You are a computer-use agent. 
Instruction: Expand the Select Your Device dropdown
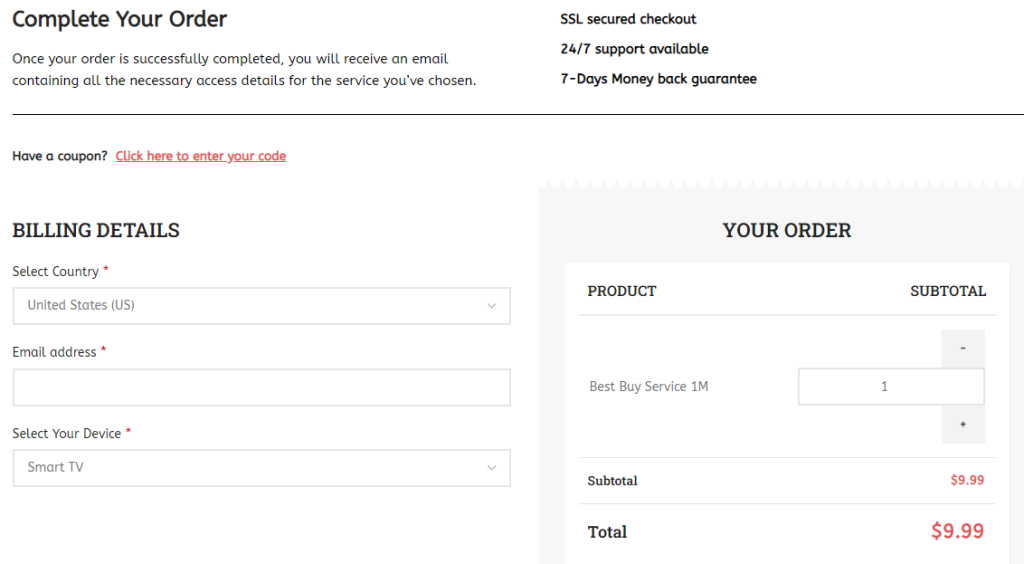(x=261, y=468)
